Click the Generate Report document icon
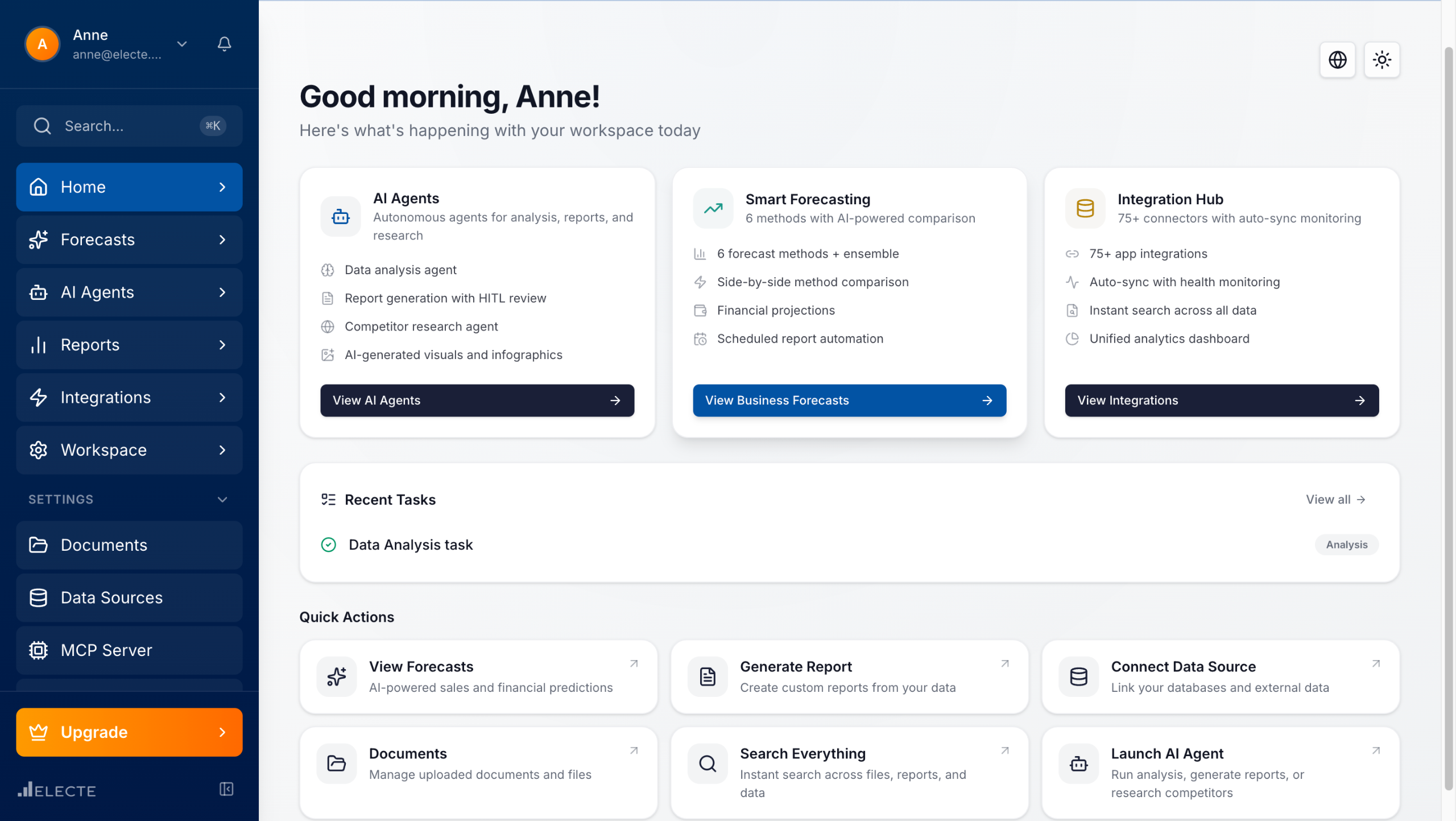 (707, 676)
